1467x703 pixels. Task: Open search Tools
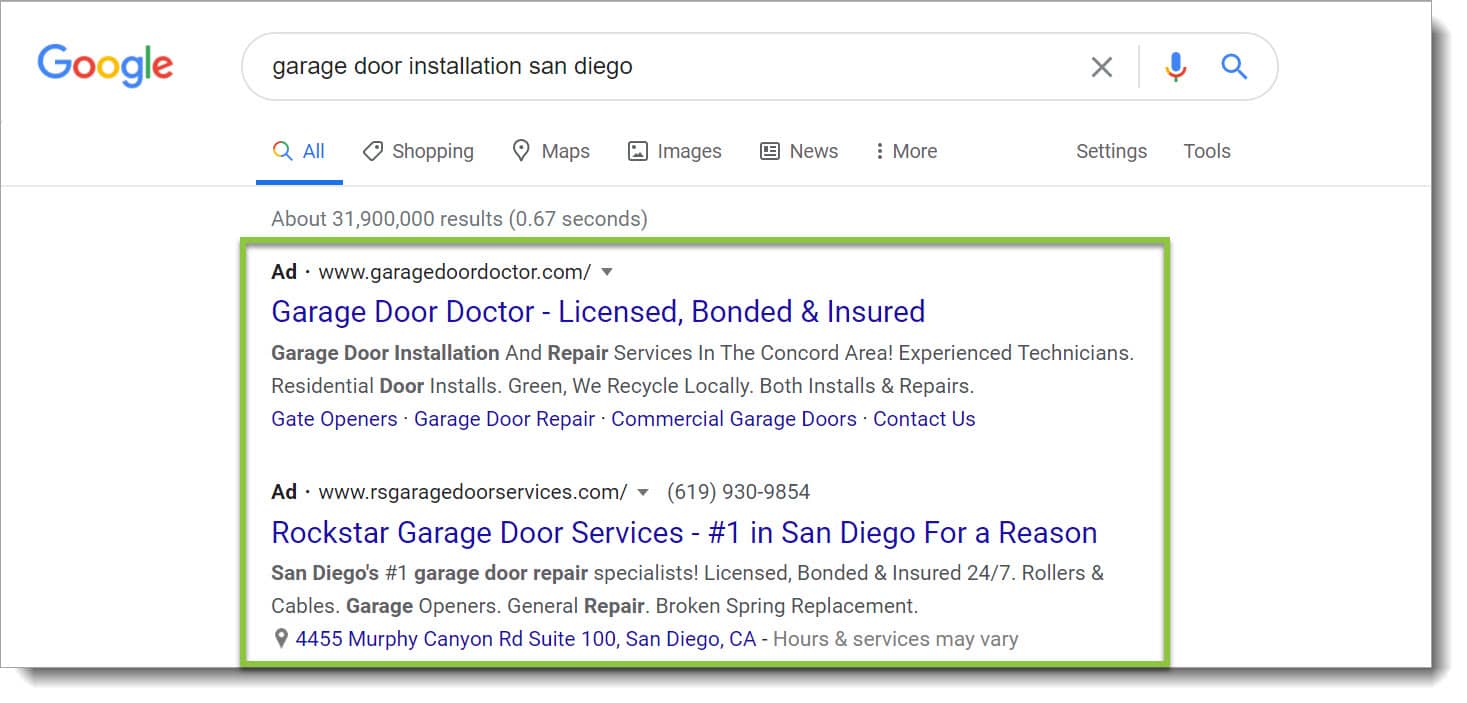[x=1207, y=151]
